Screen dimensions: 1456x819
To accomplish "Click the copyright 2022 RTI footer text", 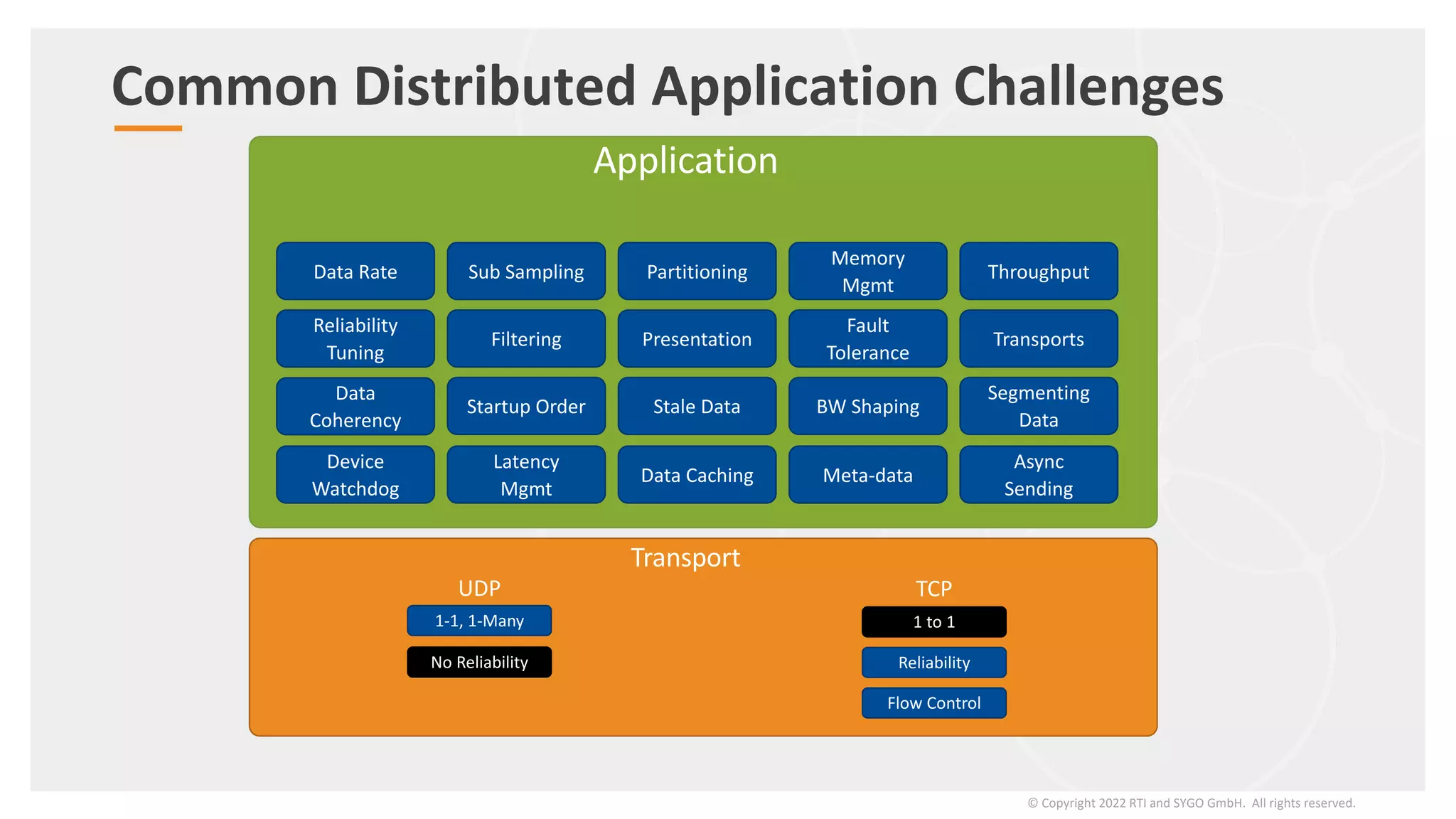I will [x=1192, y=803].
